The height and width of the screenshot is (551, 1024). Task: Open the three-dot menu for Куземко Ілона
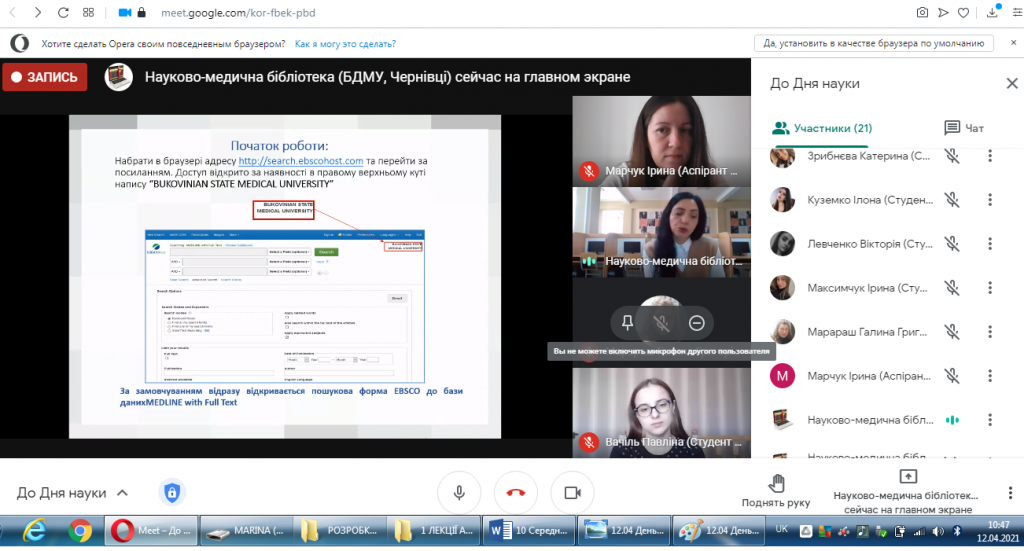pos(990,200)
